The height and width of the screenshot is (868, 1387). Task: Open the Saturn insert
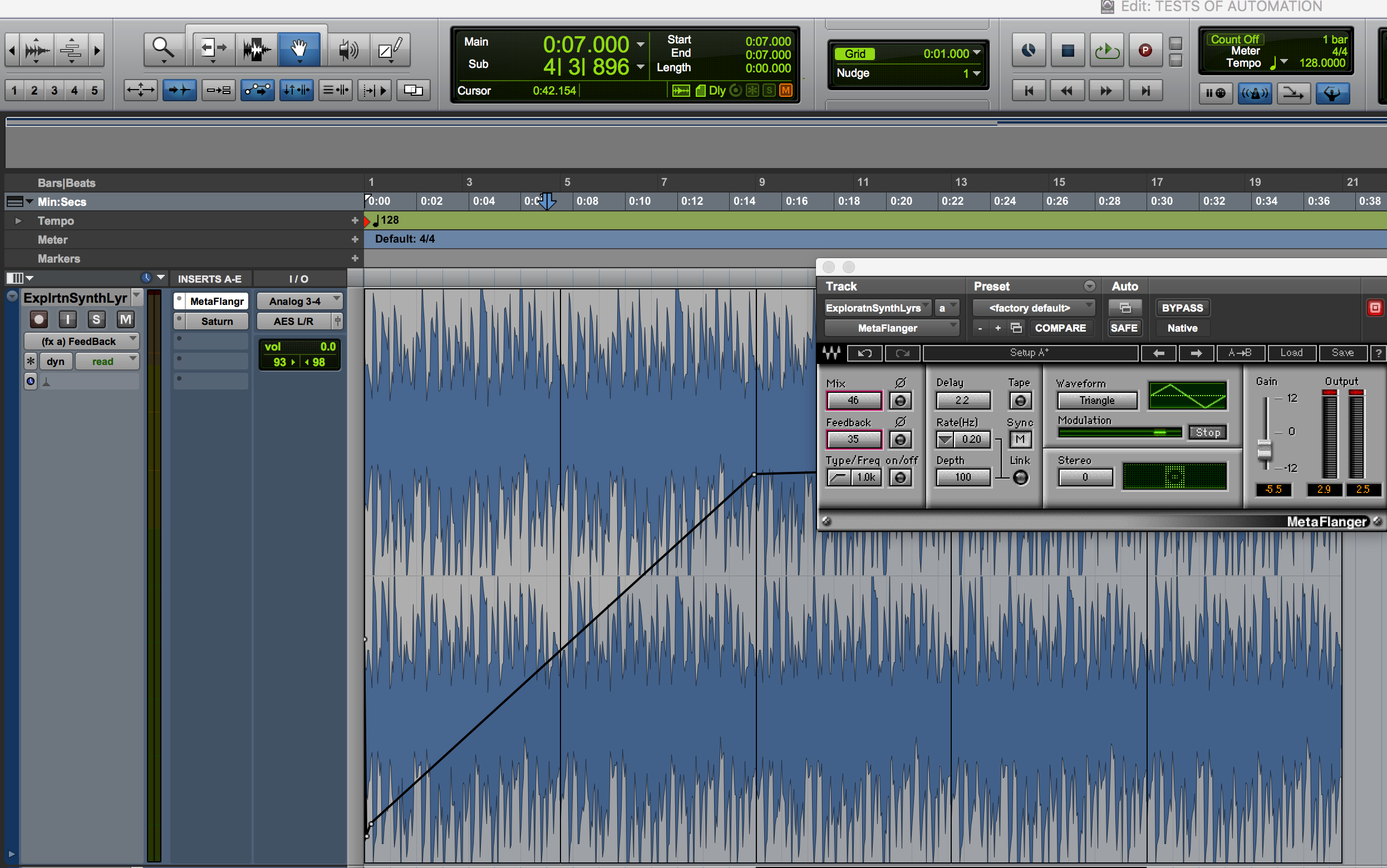click(x=217, y=321)
